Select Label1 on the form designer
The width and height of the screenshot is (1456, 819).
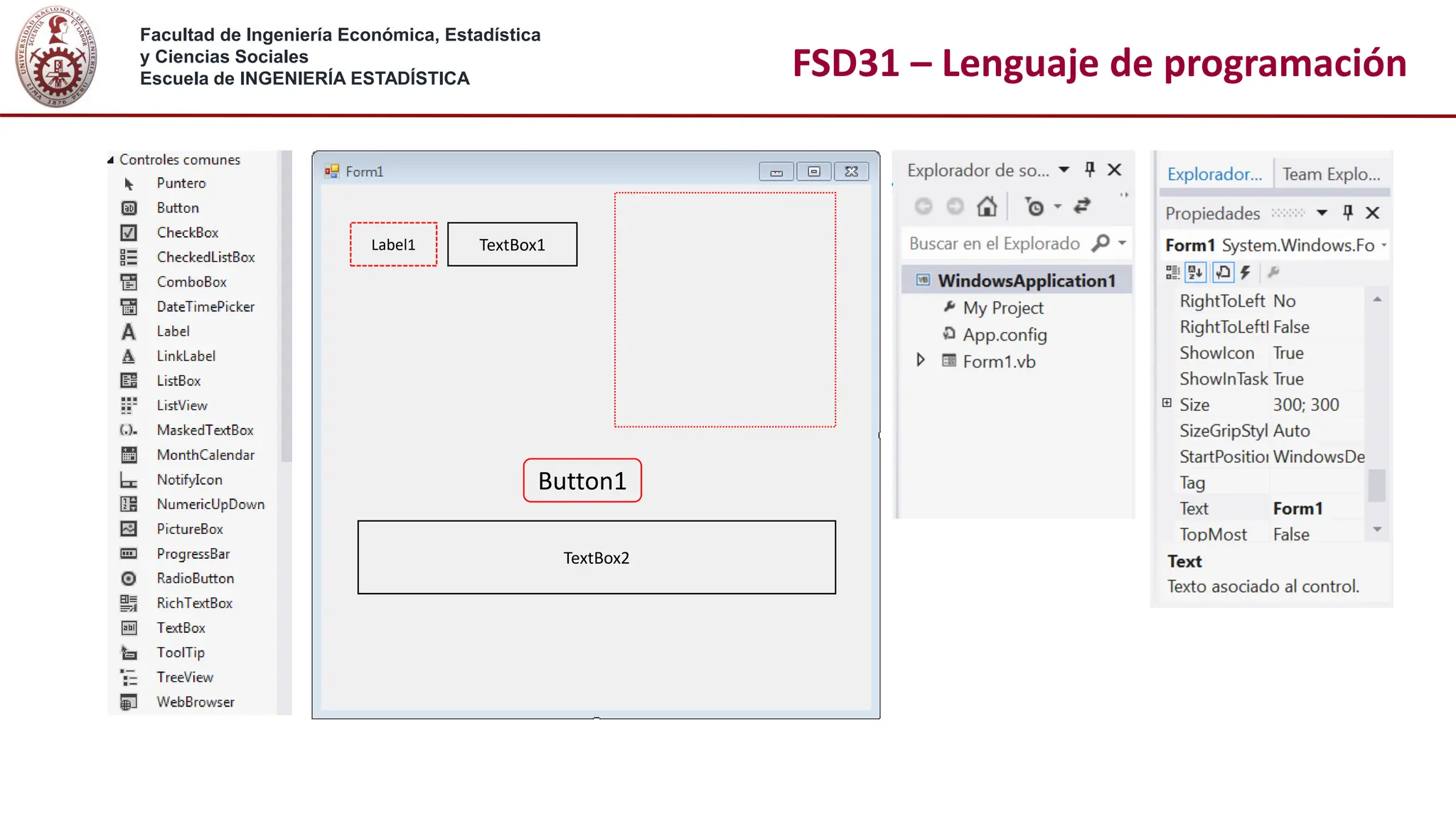click(x=393, y=245)
